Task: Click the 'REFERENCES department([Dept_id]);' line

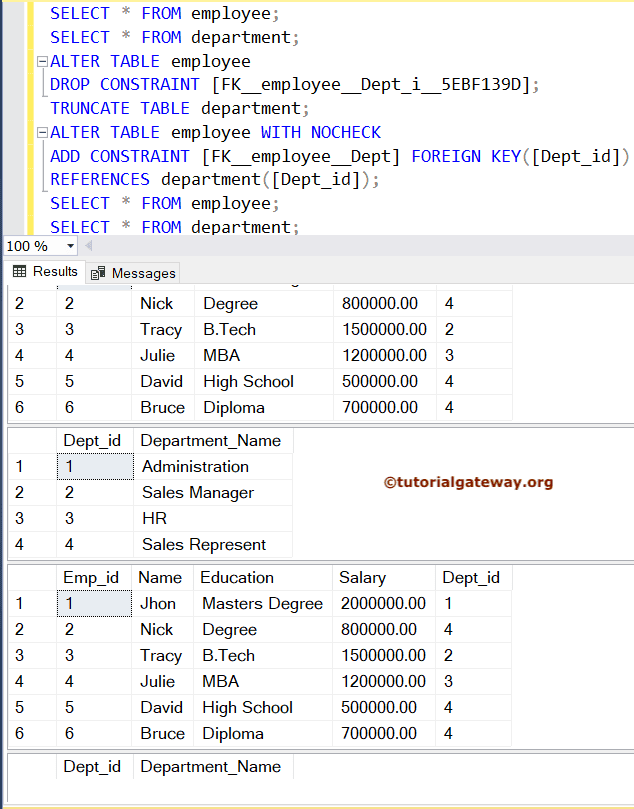Action: [x=215, y=180]
